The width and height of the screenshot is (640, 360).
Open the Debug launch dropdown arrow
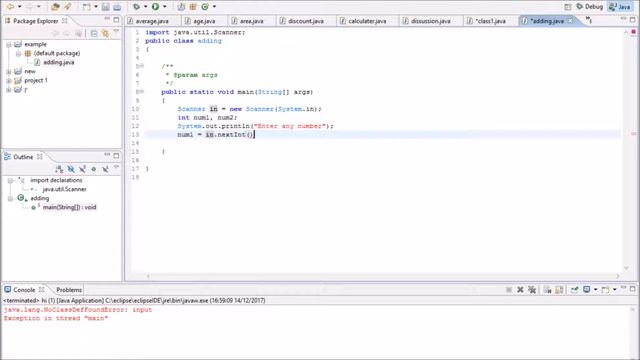[145, 7]
